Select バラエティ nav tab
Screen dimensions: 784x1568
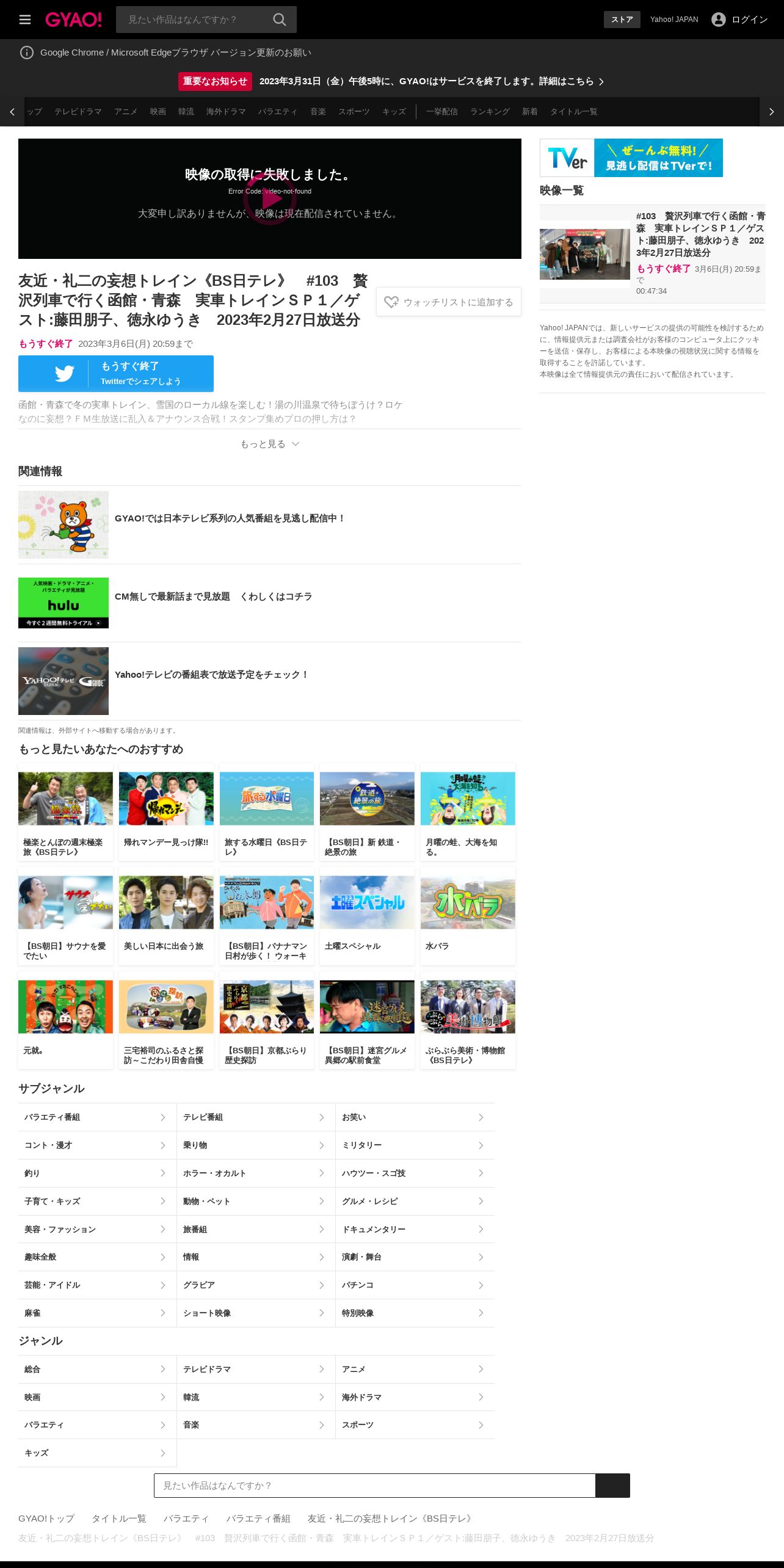pyautogui.click(x=278, y=112)
